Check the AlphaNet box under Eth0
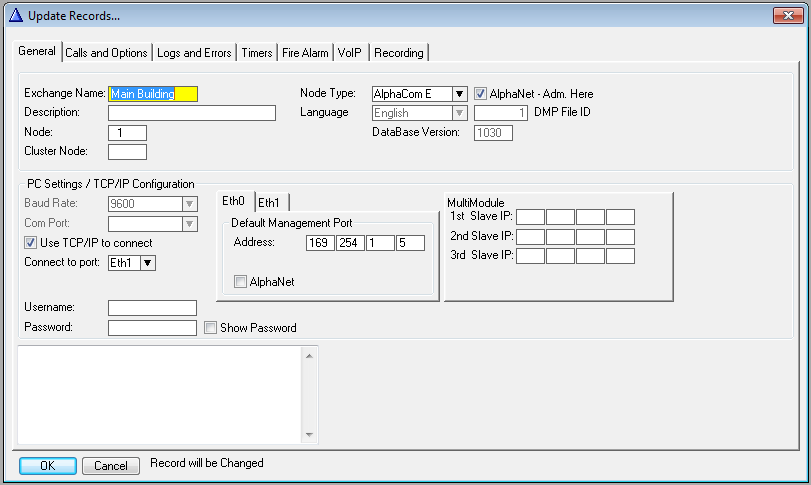The image size is (811, 485). point(240,282)
